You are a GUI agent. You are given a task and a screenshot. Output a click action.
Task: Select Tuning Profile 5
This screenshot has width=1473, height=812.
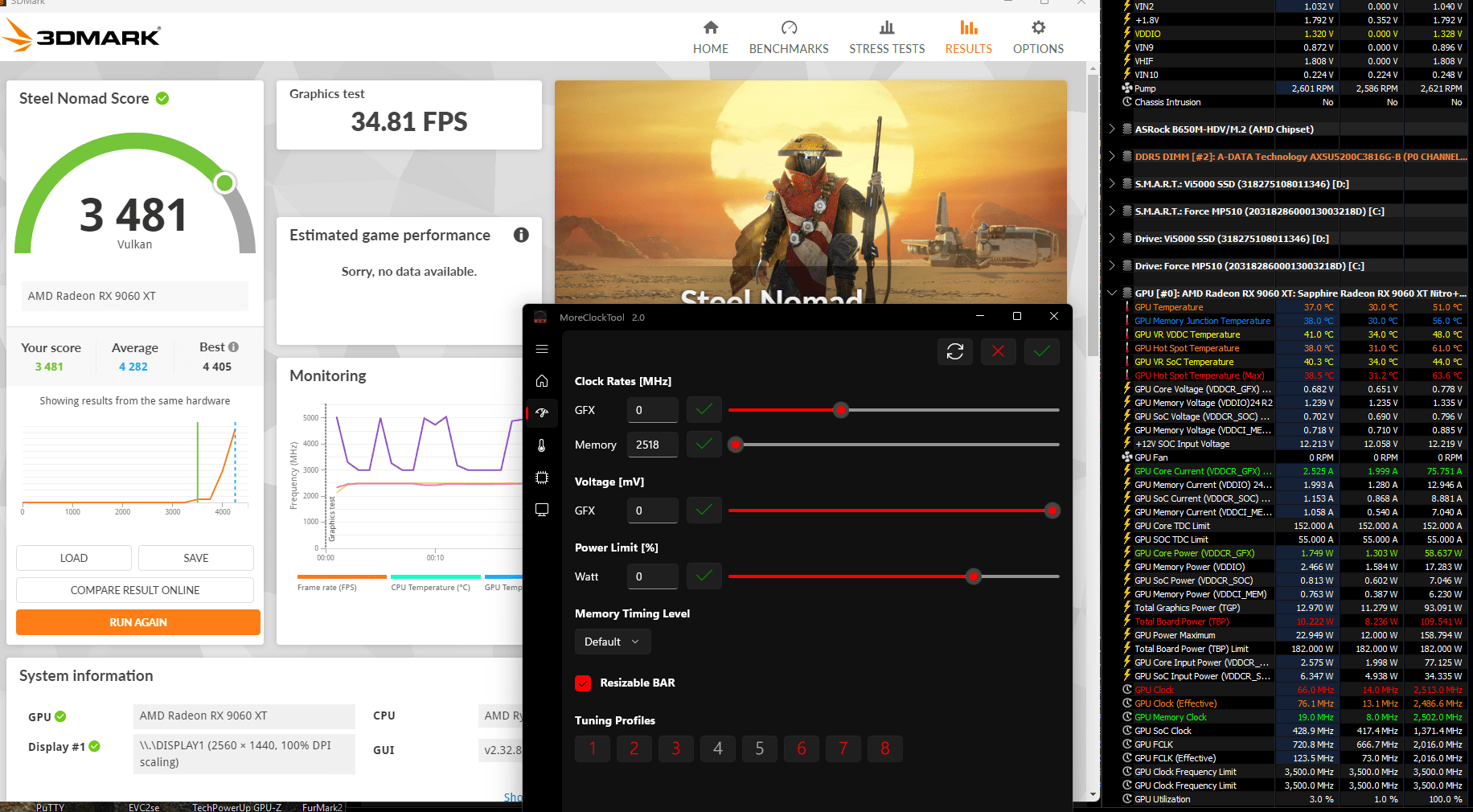(x=760, y=748)
